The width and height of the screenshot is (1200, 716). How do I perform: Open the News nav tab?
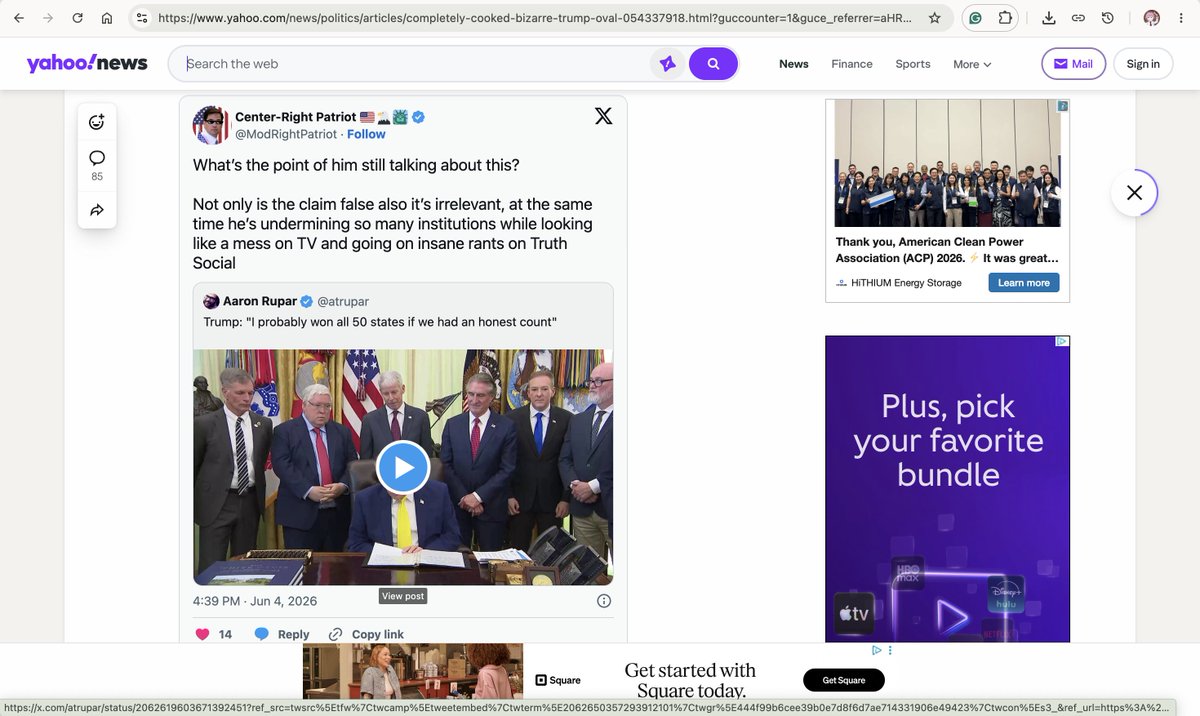794,64
